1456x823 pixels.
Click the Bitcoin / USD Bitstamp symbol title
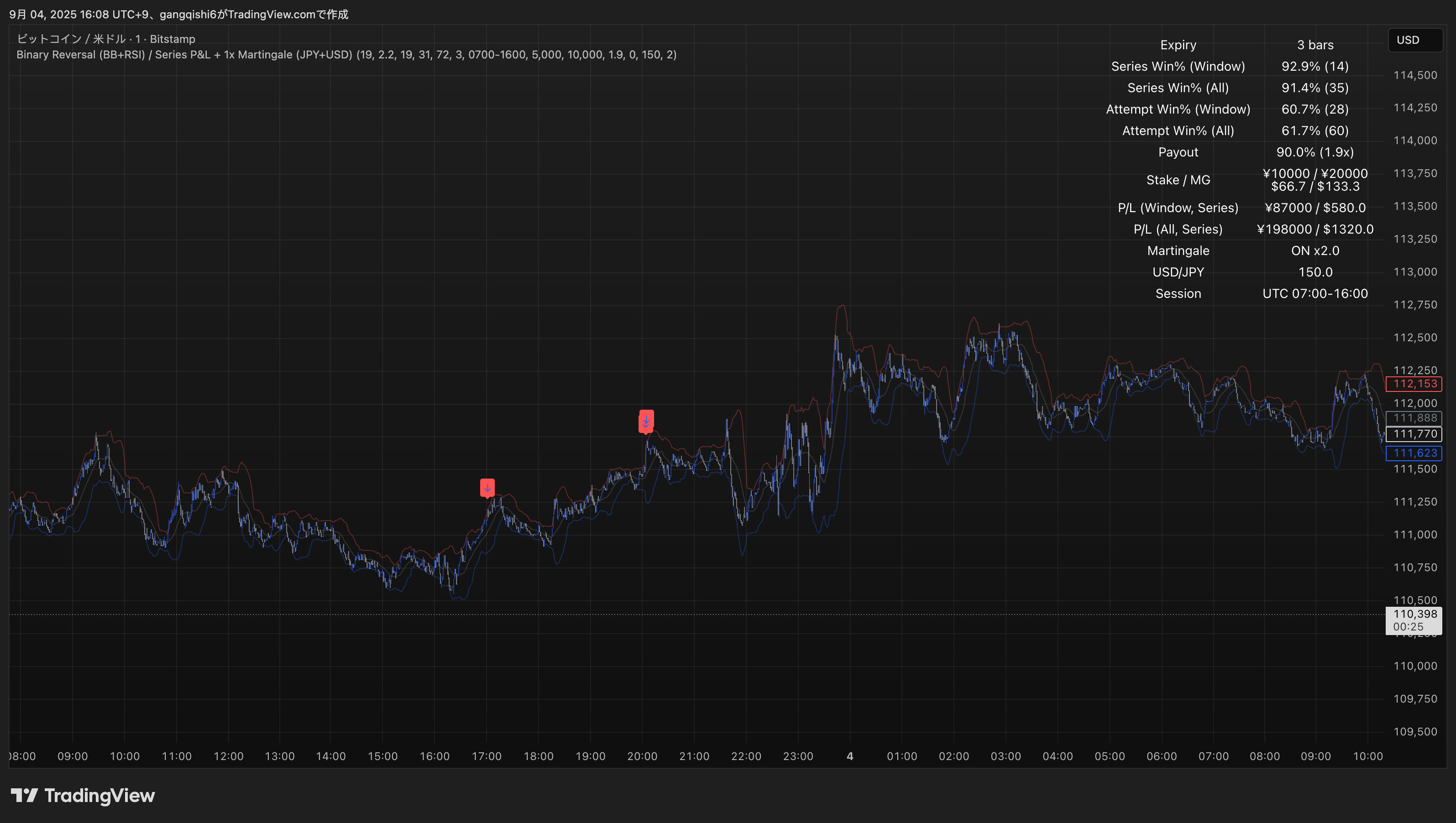106,39
